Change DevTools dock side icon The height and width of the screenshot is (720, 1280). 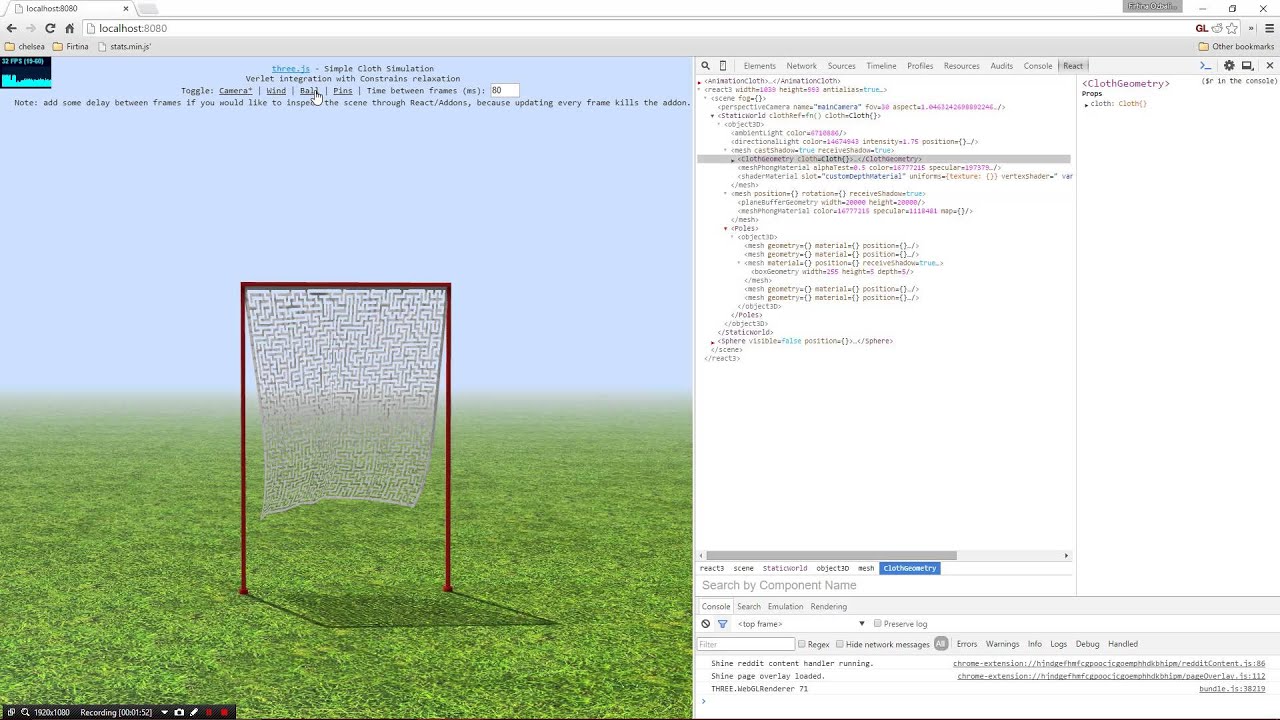click(1247, 66)
